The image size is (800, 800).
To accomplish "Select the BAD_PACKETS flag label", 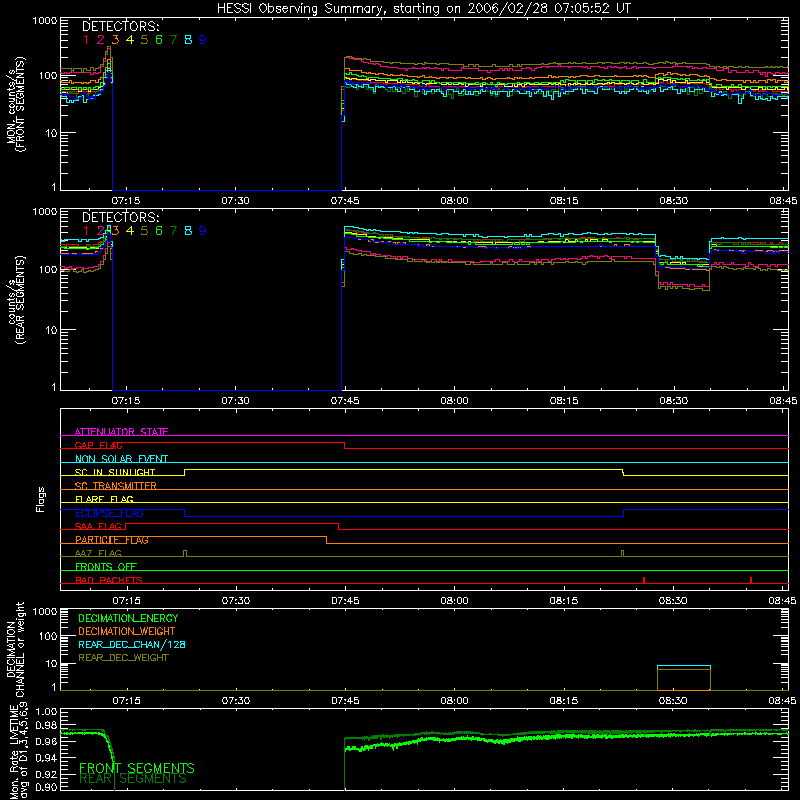I will point(109,580).
